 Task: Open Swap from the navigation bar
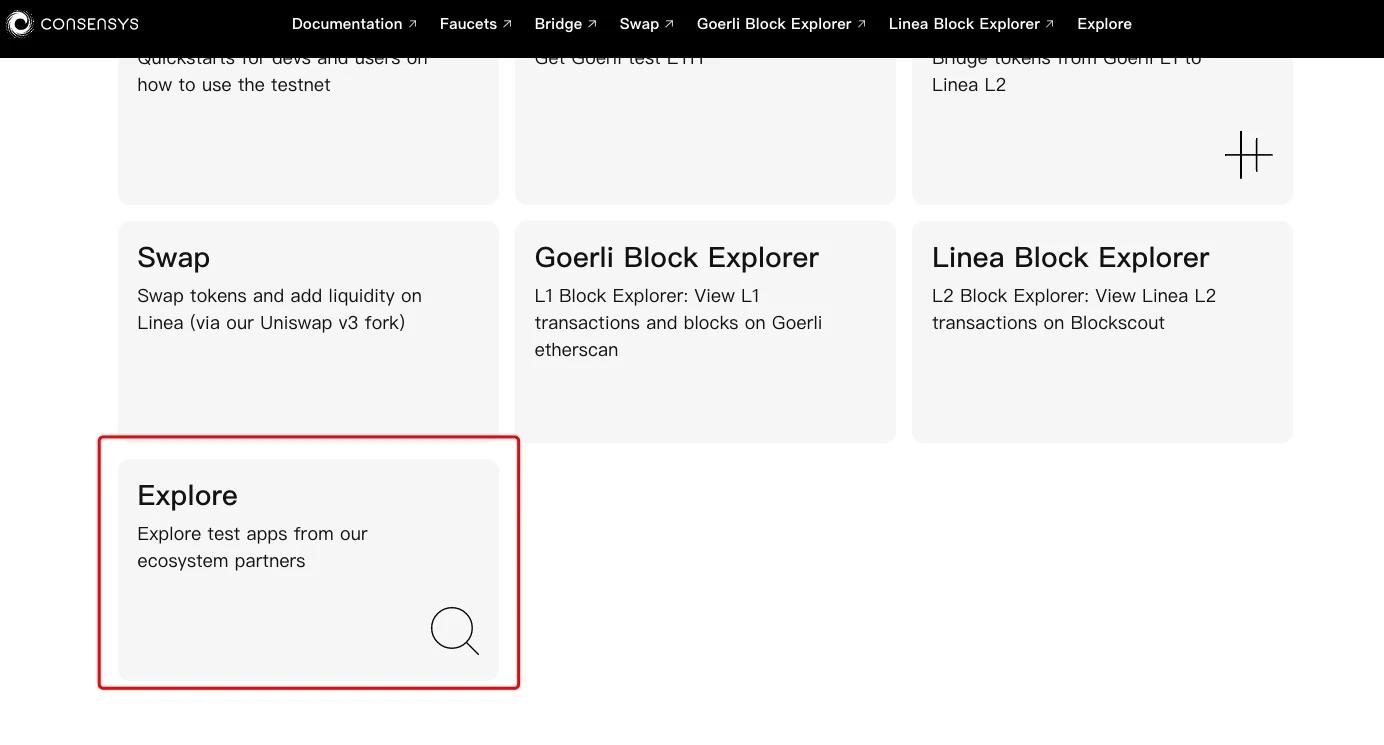pyautogui.click(x=641, y=23)
